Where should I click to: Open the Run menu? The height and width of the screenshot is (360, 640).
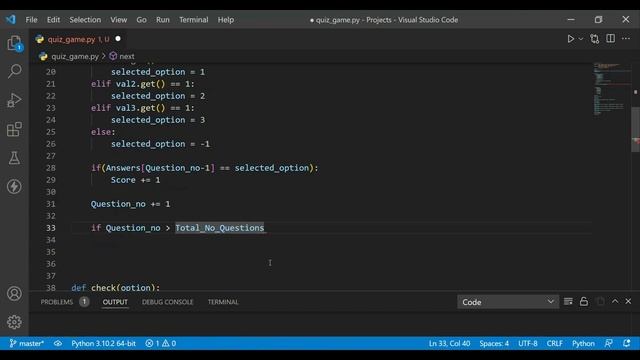(162, 20)
